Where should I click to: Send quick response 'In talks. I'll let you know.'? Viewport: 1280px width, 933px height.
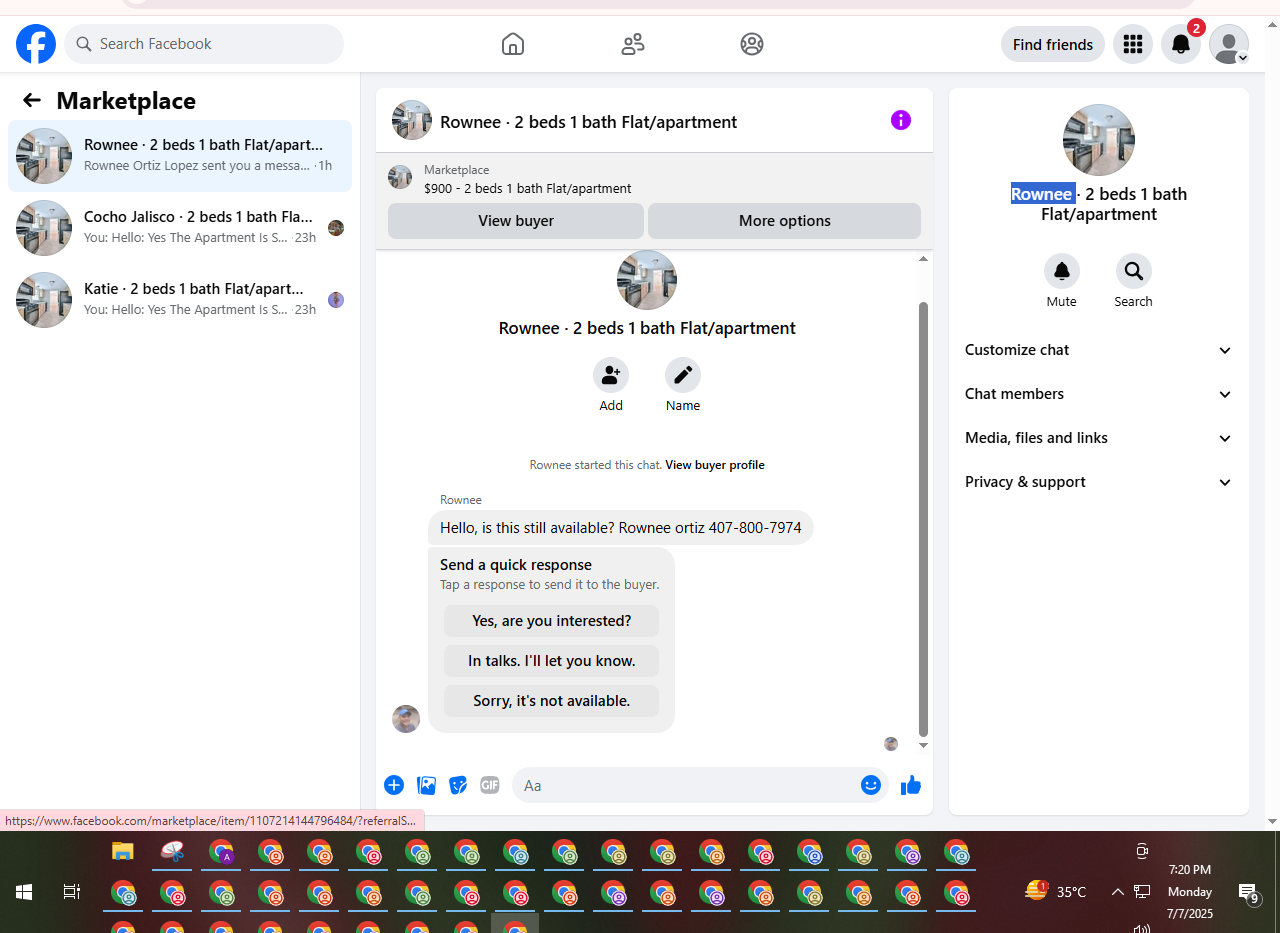(x=552, y=661)
